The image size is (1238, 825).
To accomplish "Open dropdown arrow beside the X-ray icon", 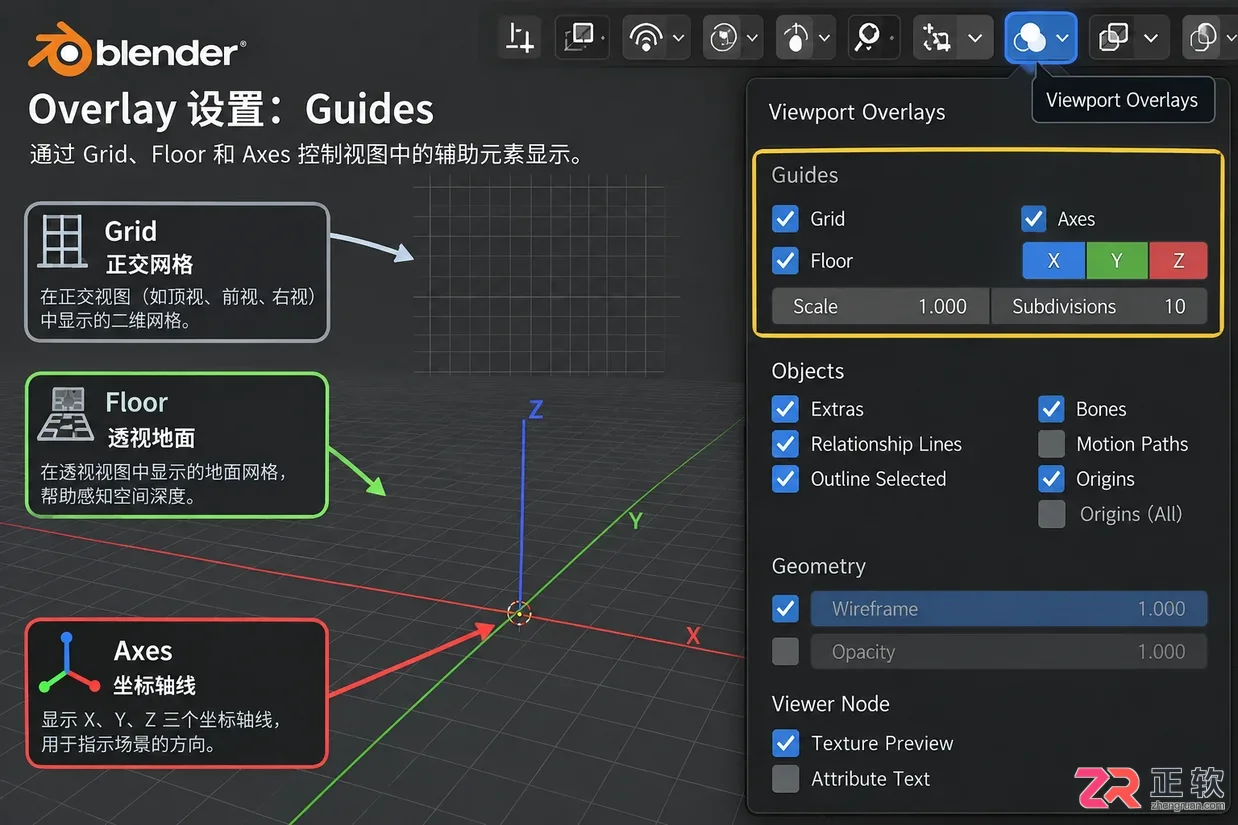I will [x=1151, y=38].
